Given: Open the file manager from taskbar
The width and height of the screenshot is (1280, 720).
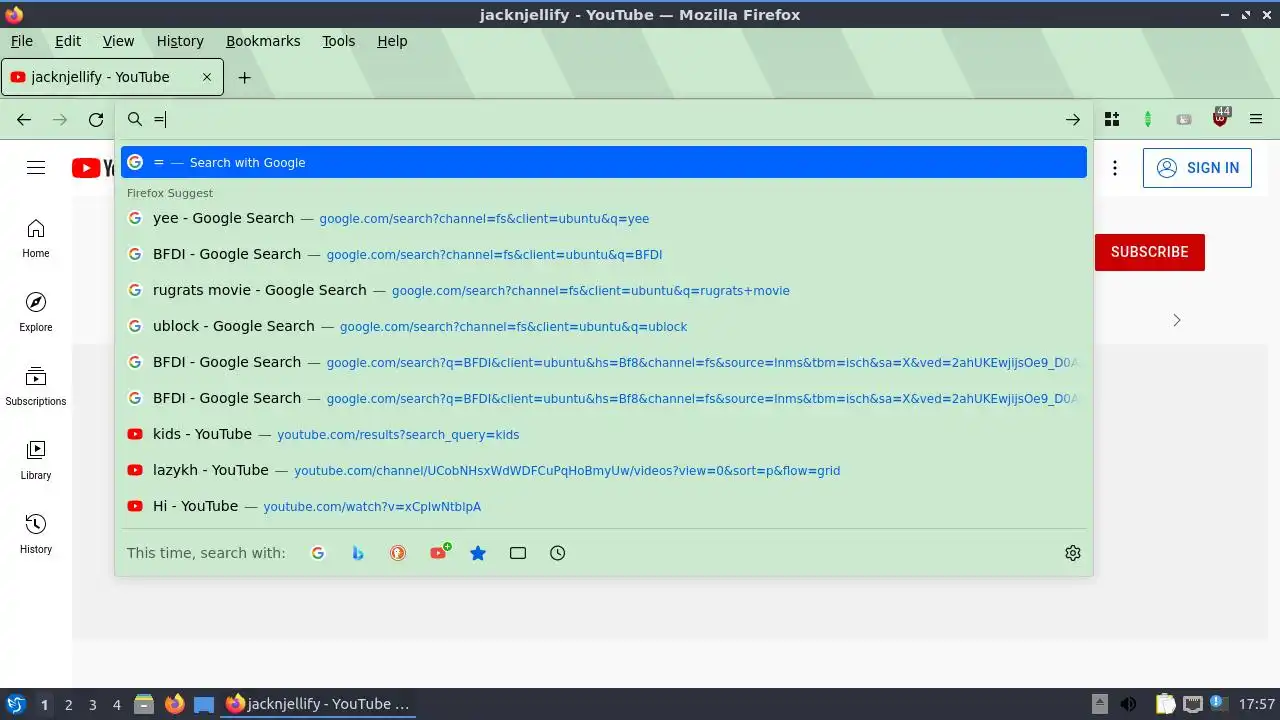Looking at the screenshot, I should coord(144,705).
